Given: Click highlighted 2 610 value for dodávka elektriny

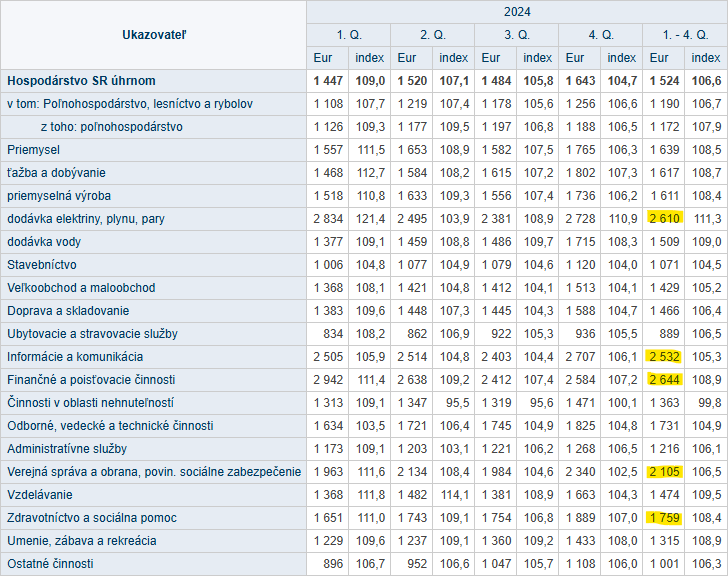Looking at the screenshot, I should pyautogui.click(x=665, y=219).
